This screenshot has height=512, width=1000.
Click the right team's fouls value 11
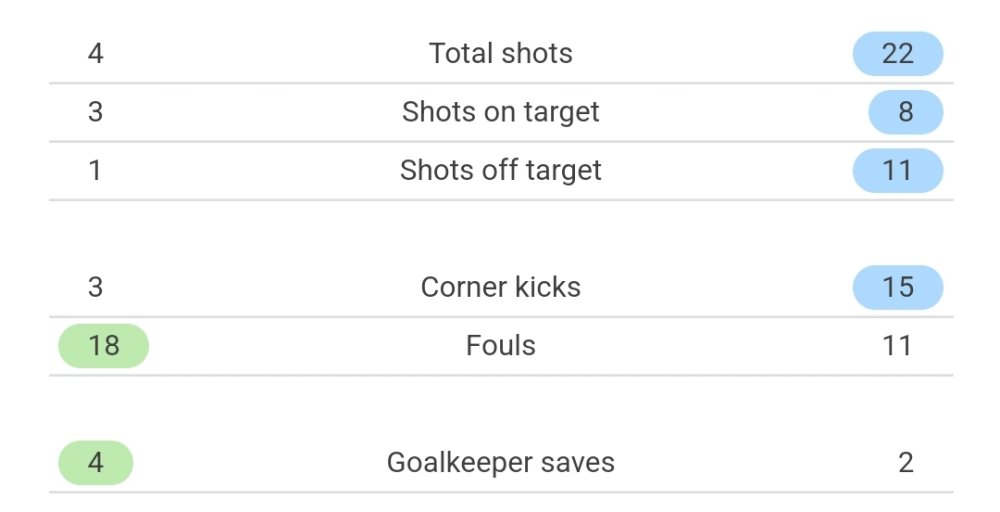[x=897, y=346]
